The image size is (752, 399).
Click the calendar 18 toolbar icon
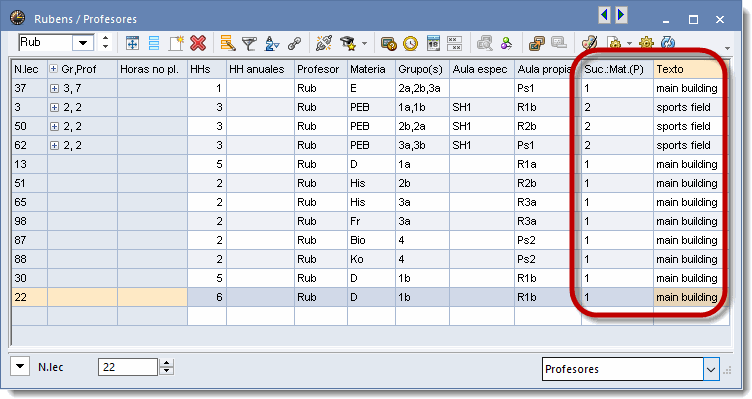pyautogui.click(x=433, y=43)
